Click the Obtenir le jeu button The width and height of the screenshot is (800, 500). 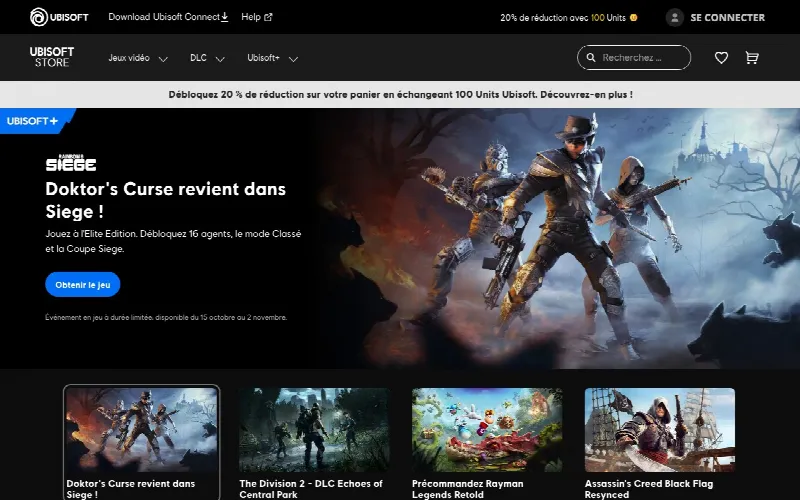pos(83,285)
